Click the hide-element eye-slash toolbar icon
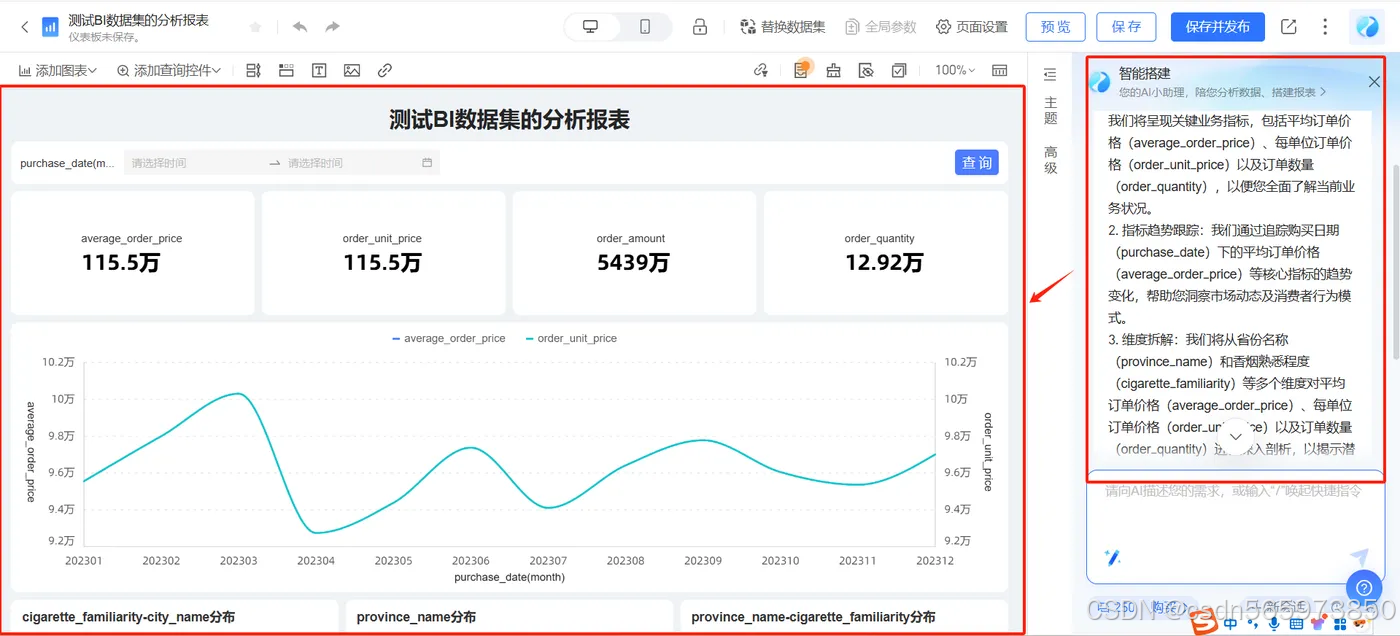Viewport: 1400px width, 636px height. point(867,70)
